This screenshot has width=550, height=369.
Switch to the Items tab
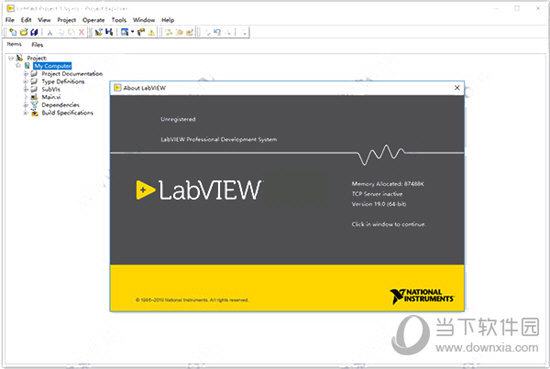pyautogui.click(x=14, y=44)
